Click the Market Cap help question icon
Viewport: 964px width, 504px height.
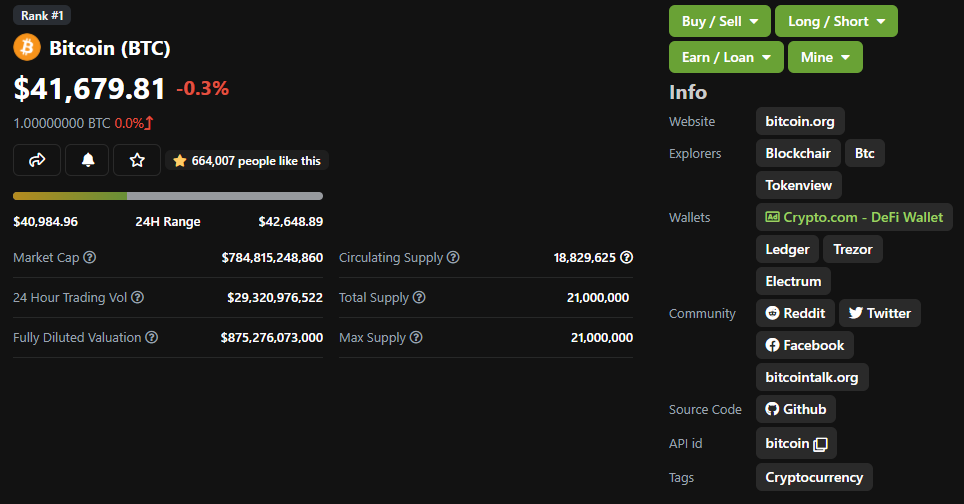point(90,257)
